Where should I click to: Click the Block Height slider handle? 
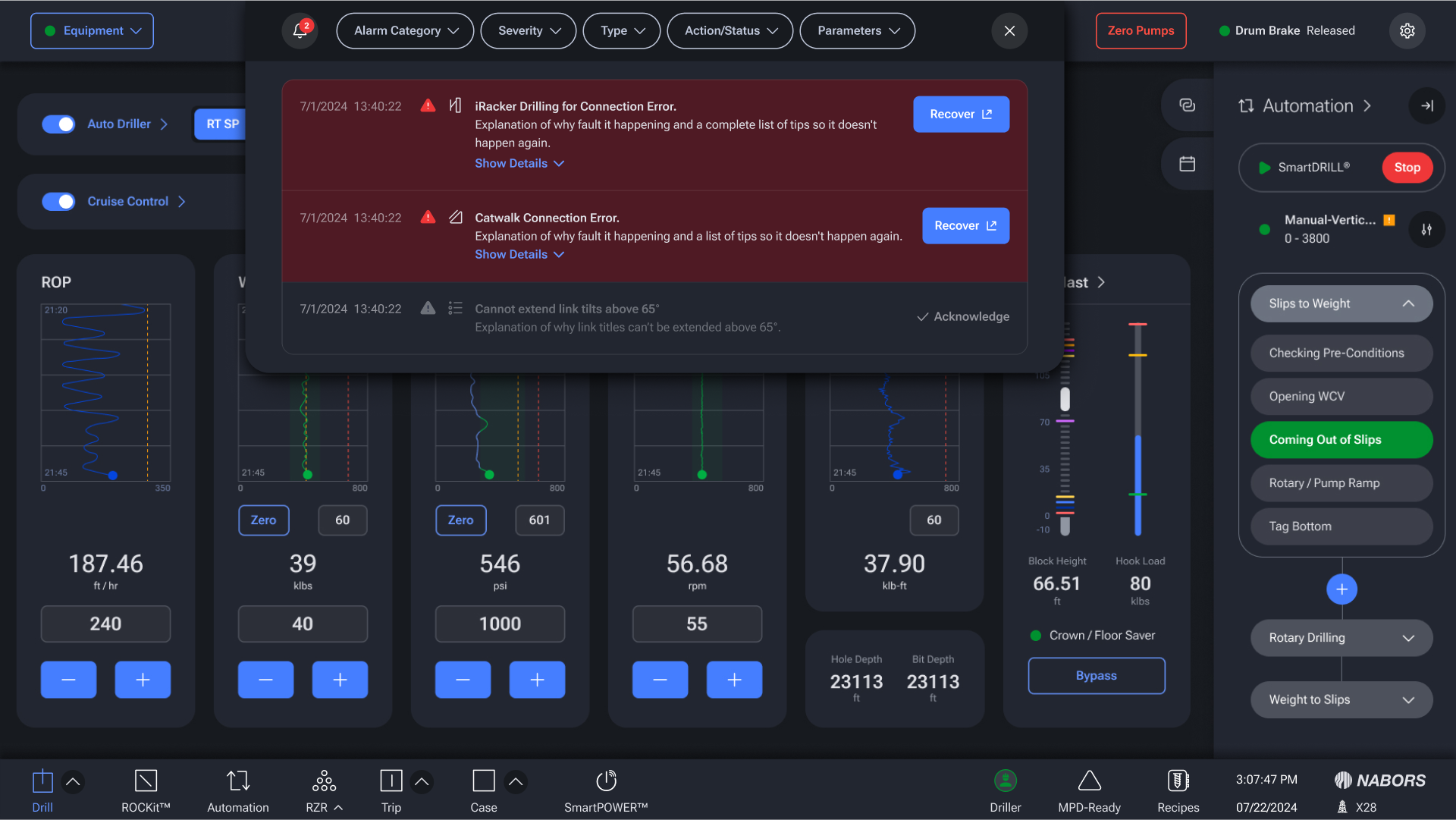pyautogui.click(x=1065, y=399)
